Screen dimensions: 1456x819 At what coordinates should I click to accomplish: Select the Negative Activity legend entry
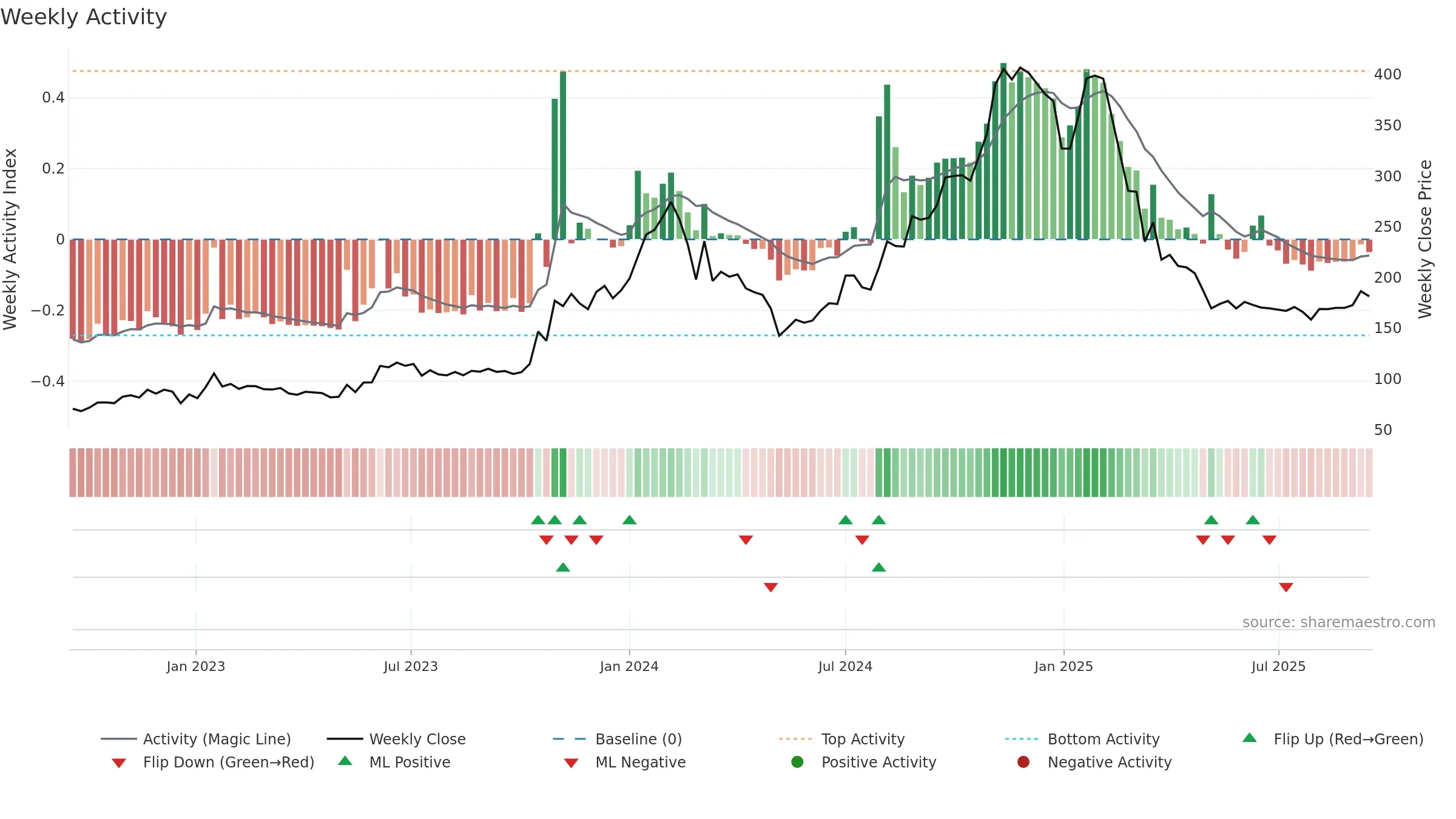point(1094,762)
